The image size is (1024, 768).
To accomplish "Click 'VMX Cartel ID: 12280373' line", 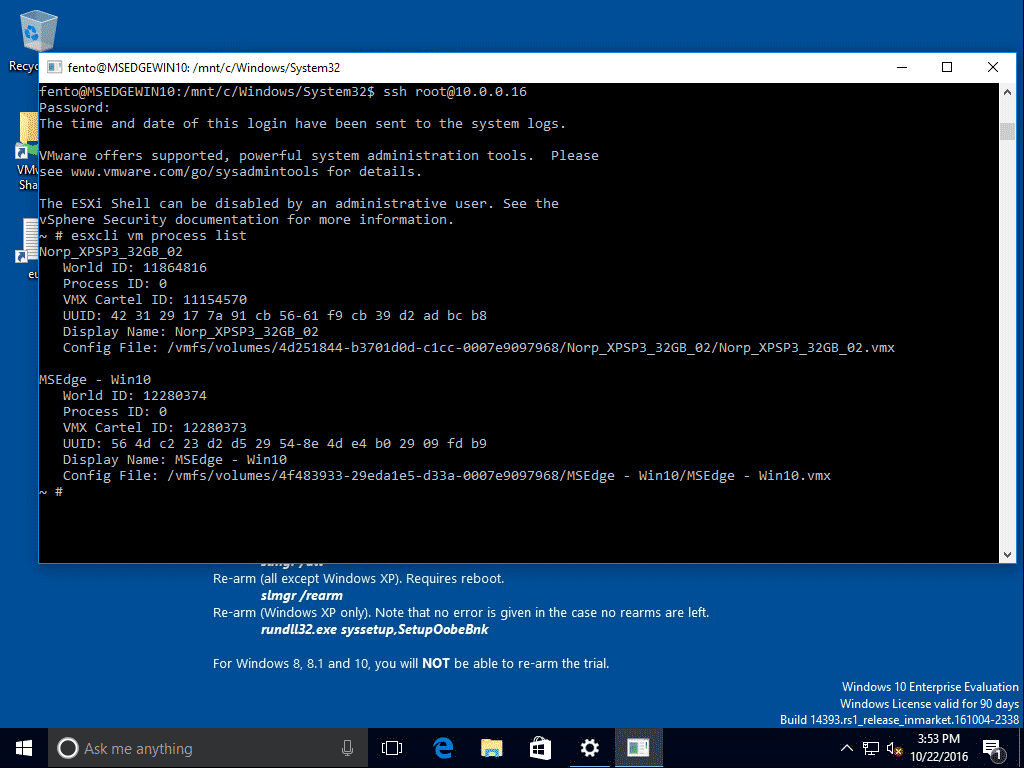I will 155,427.
